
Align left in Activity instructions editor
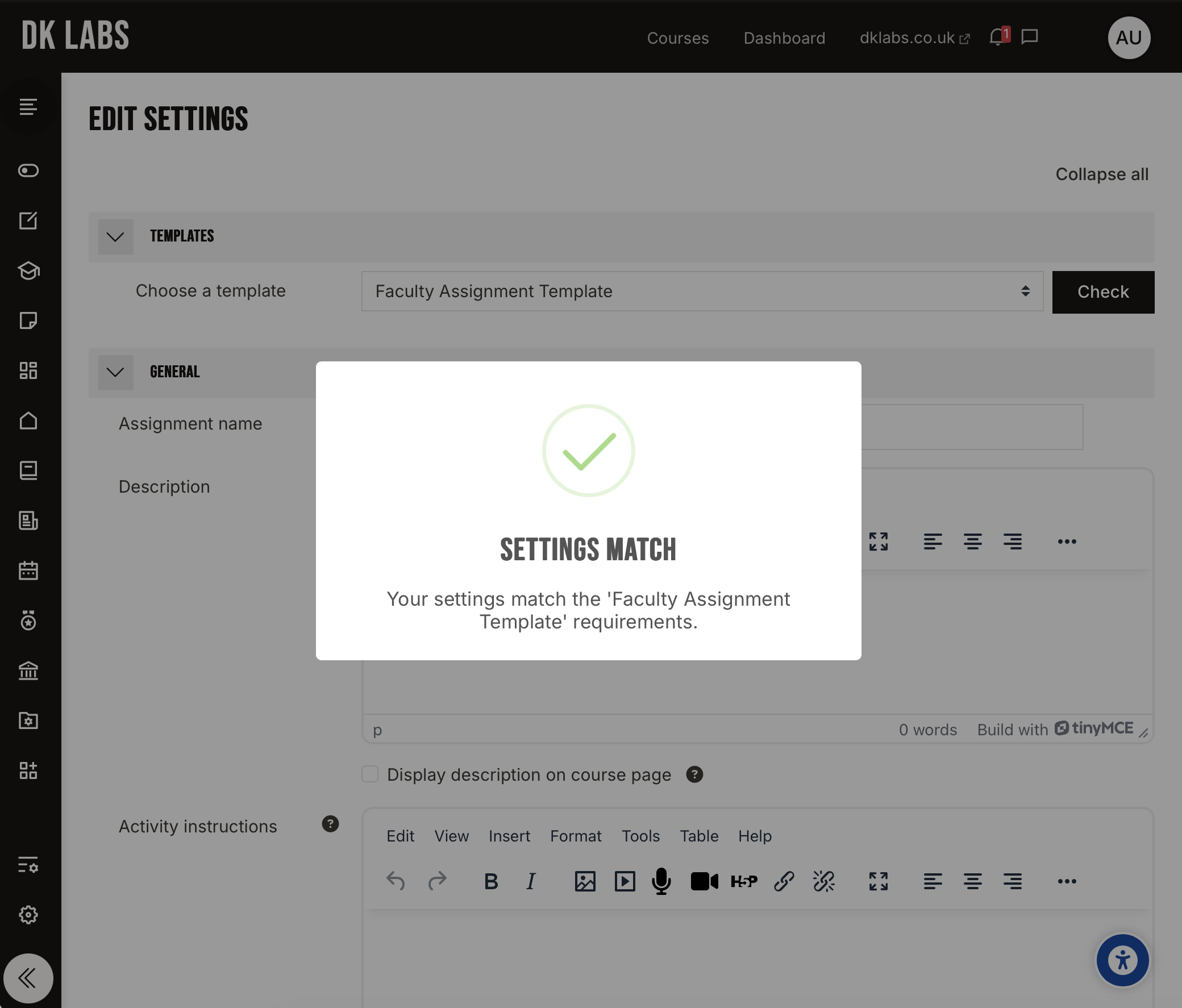click(x=933, y=881)
